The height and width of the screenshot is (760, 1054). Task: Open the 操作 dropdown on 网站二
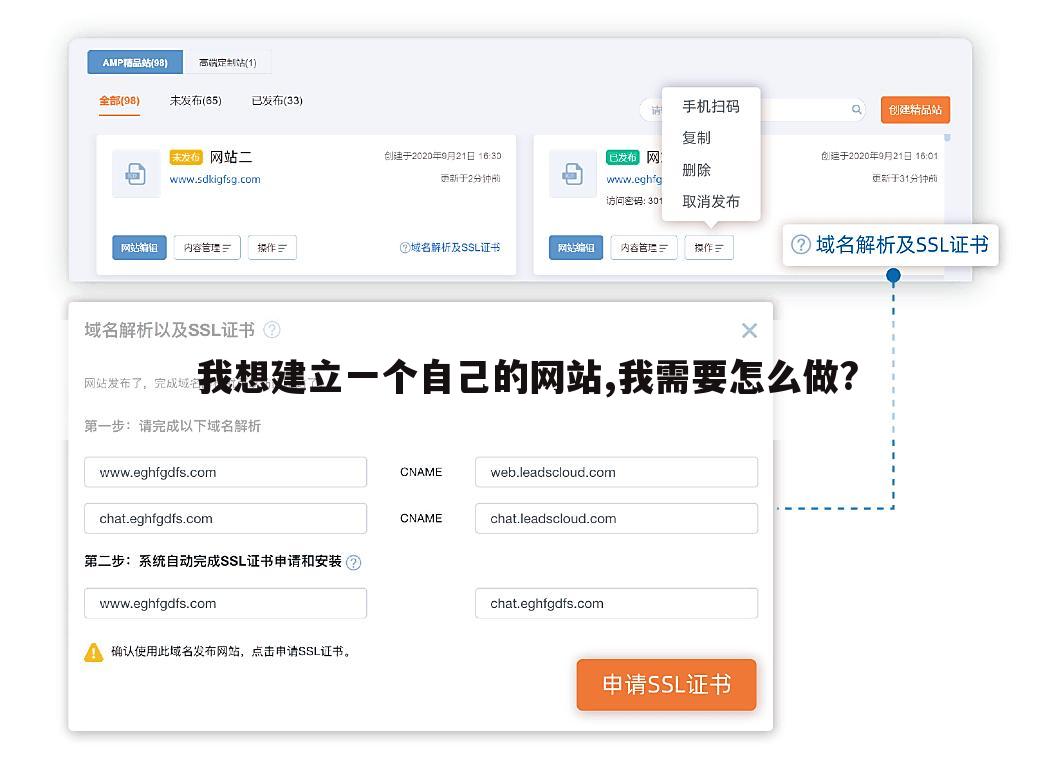[272, 247]
